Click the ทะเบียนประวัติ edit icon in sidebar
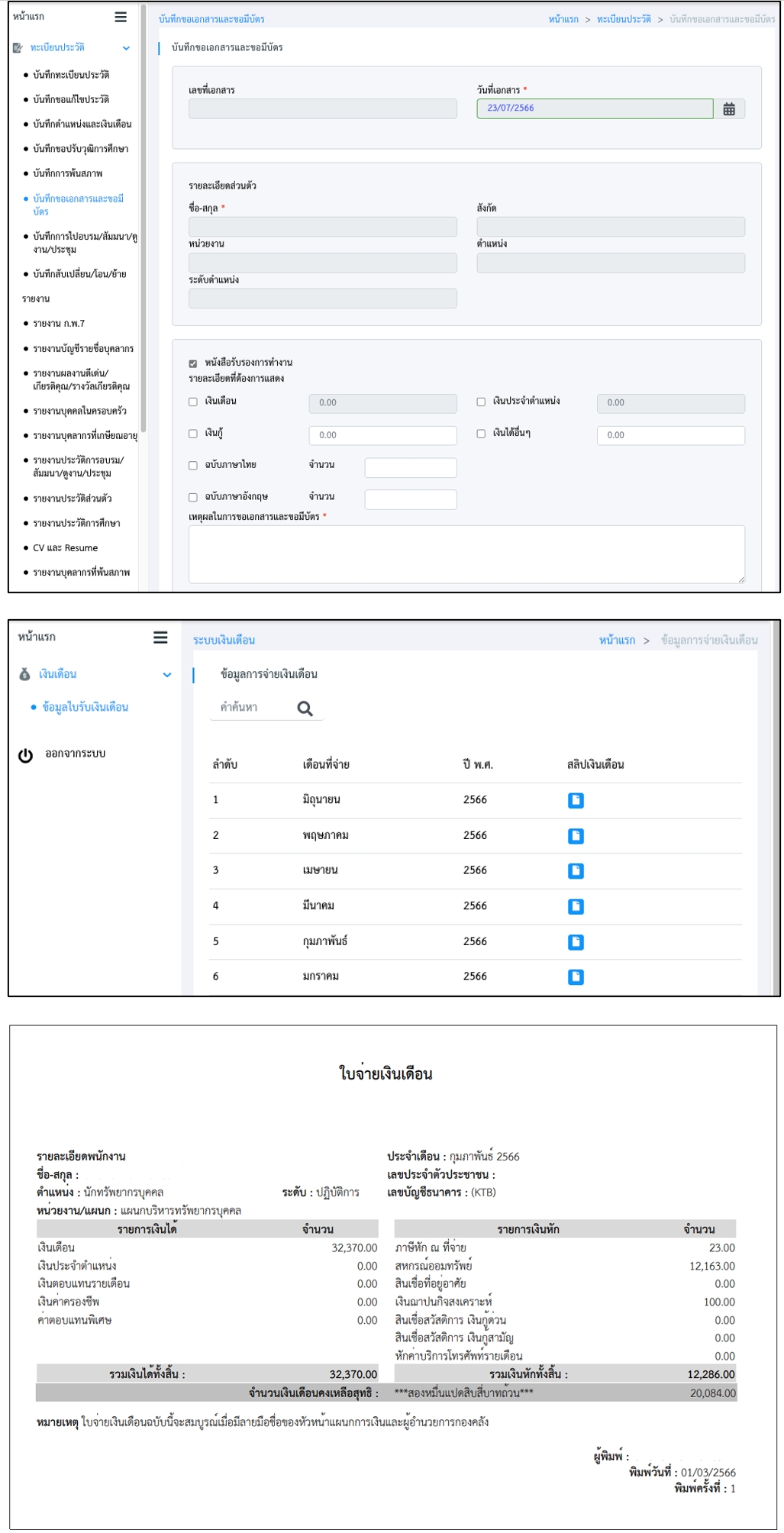 coord(18,48)
